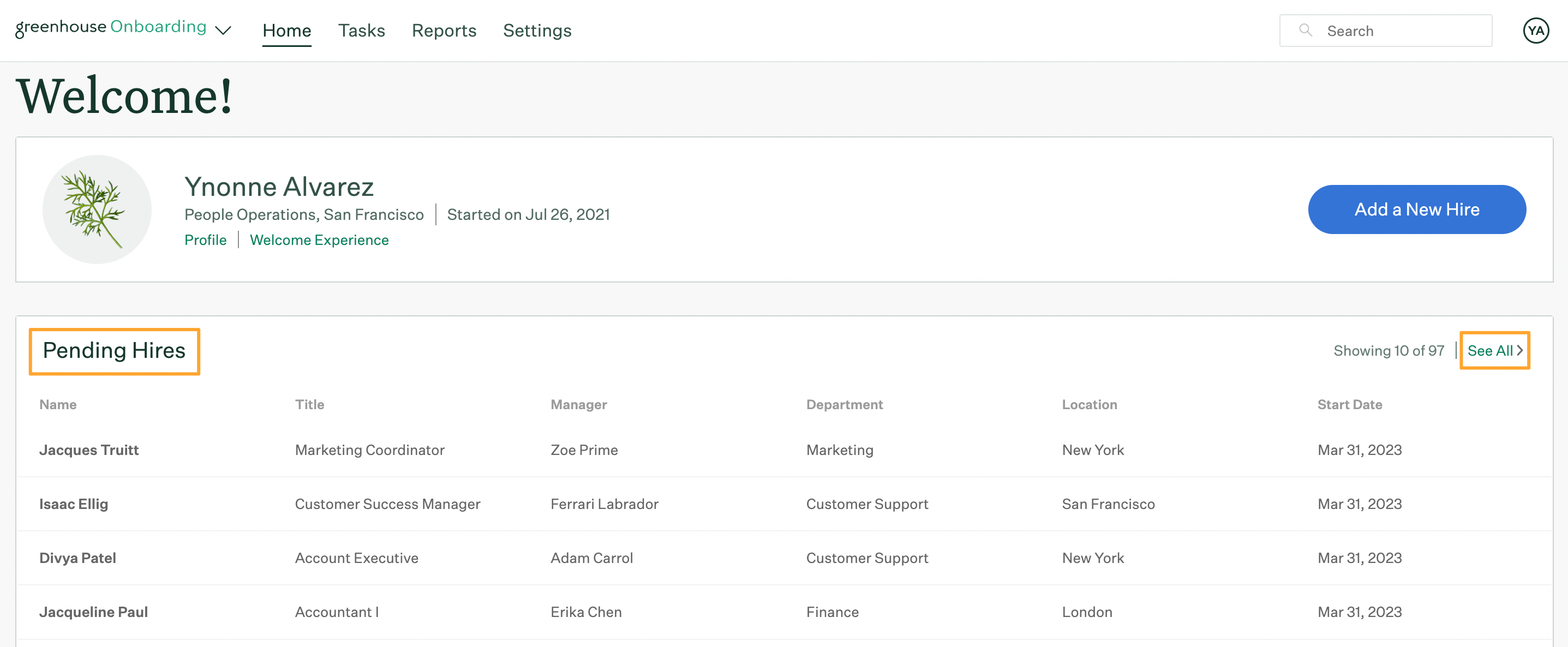Select the Settings menu item
Image resolution: width=1568 pixels, height=647 pixels.
click(x=537, y=30)
